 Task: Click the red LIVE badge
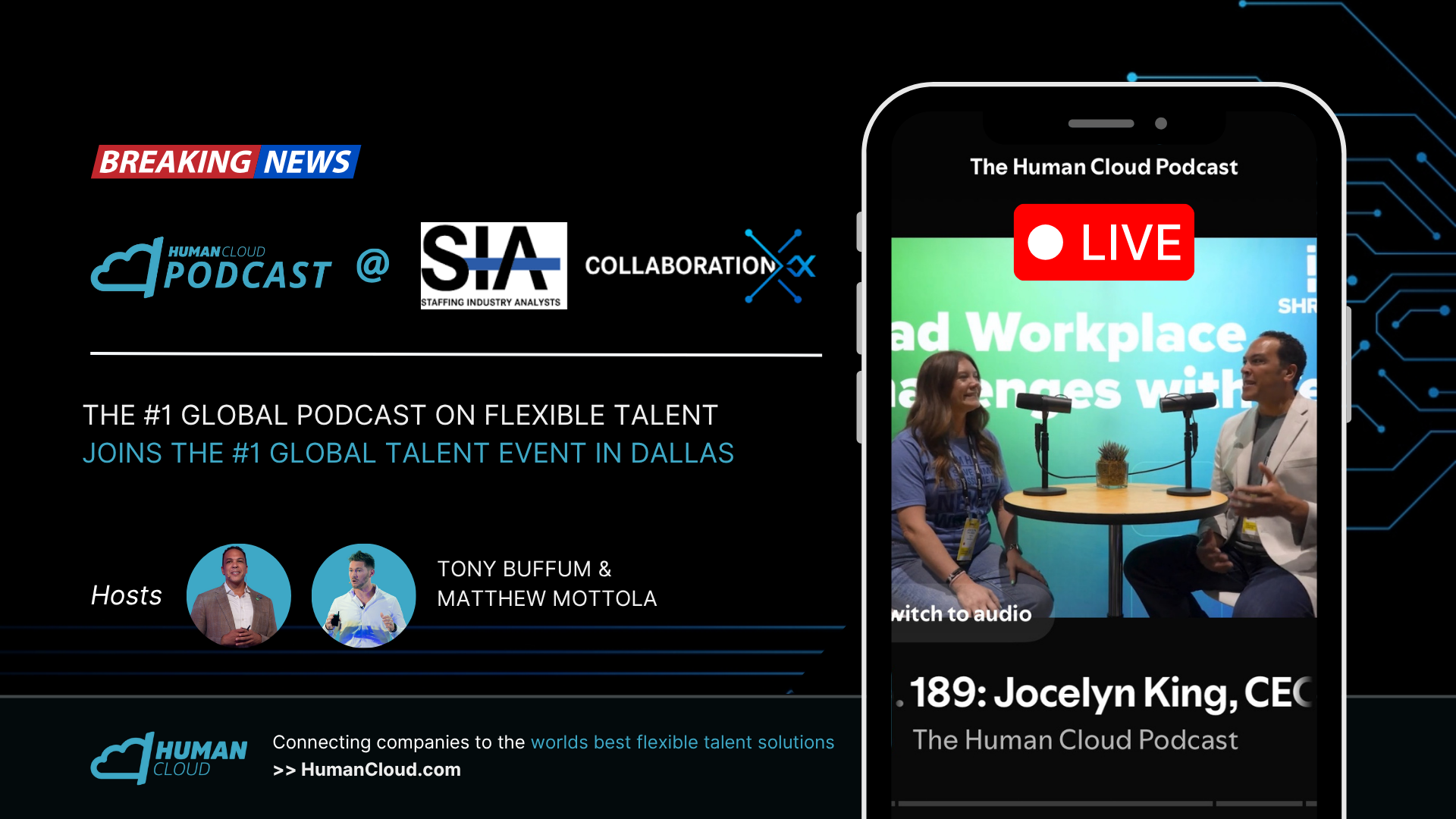pyautogui.click(x=1103, y=242)
